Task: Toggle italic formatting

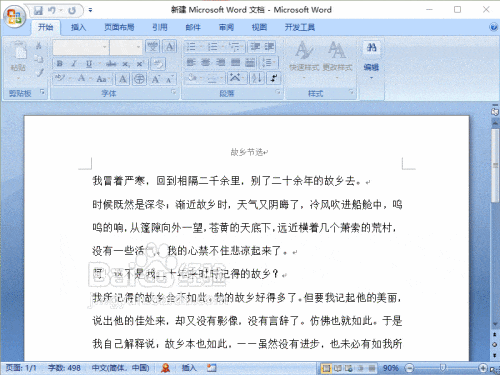Action: click(74, 63)
